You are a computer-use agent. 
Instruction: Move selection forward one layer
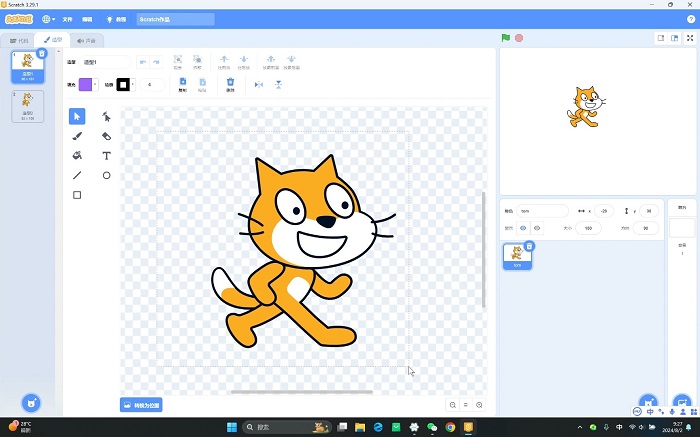tap(224, 62)
